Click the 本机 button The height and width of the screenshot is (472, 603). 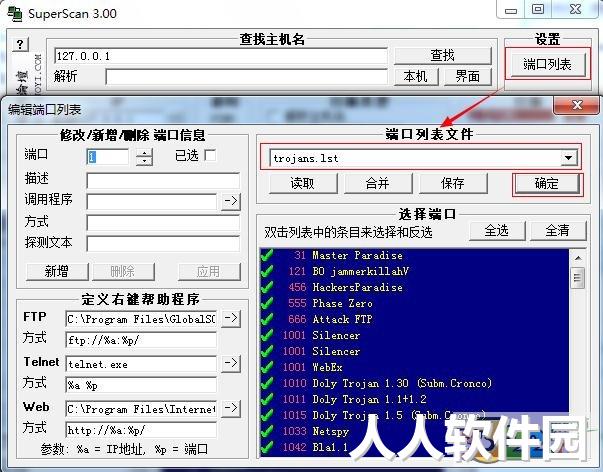[416, 77]
